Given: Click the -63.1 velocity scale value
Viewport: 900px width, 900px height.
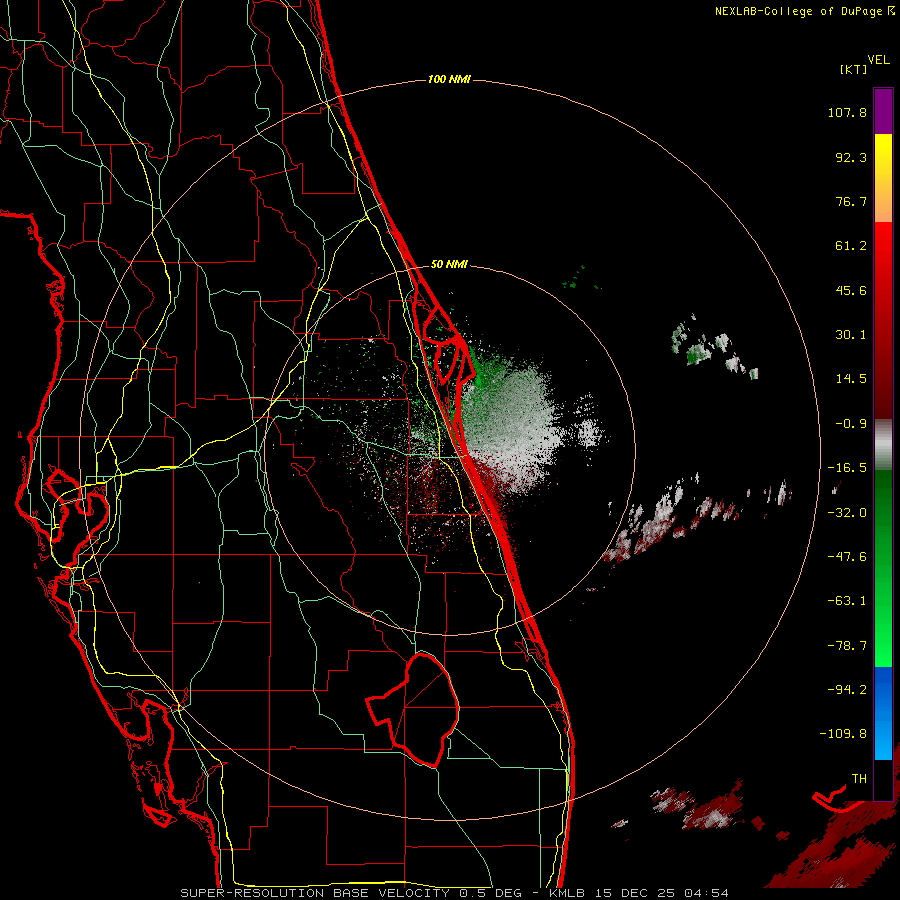Looking at the screenshot, I should pos(847,601).
